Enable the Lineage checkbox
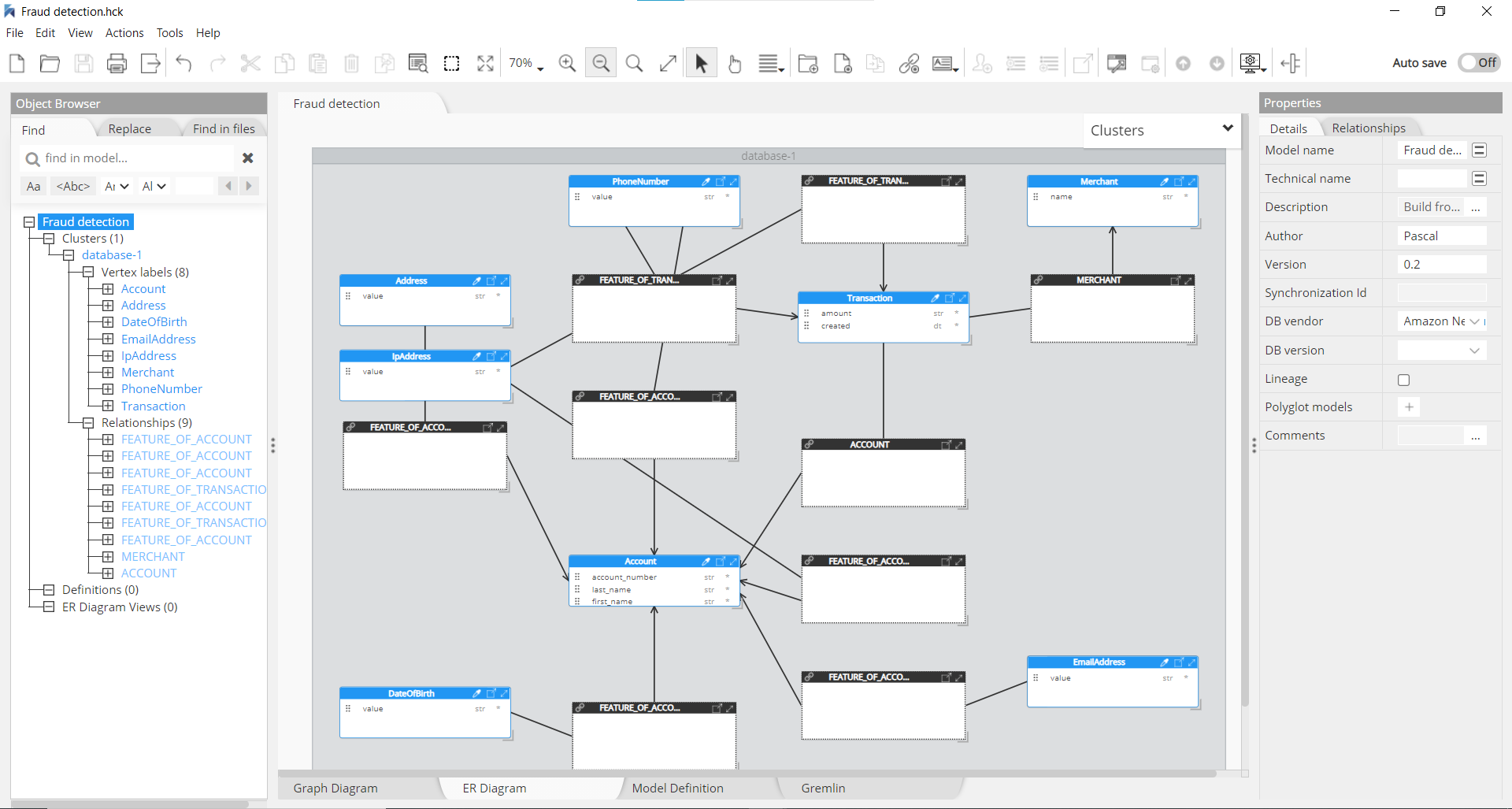 point(1403,380)
